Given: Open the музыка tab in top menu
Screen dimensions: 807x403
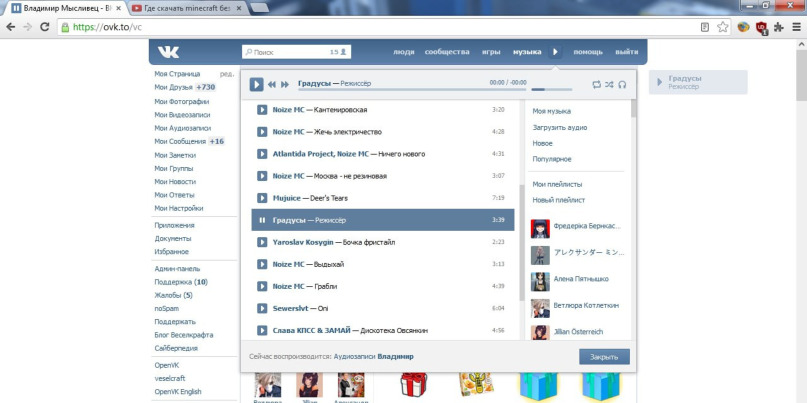Looking at the screenshot, I should coord(526,51).
